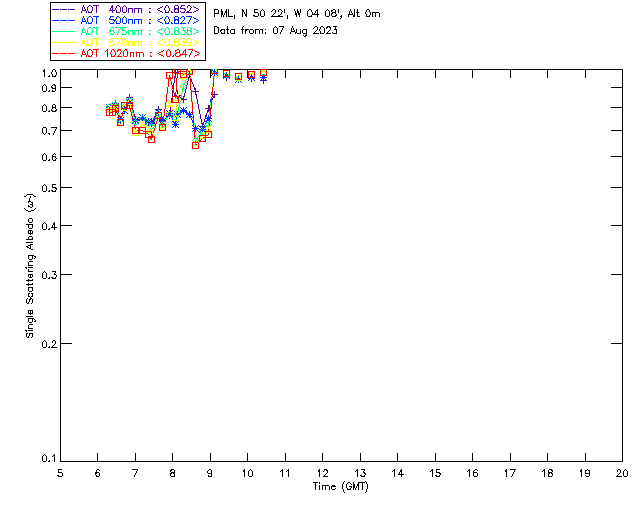Image resolution: width=640 pixels, height=512 pixels.
Task: Click the lowest red square data point
Action: pos(196,145)
